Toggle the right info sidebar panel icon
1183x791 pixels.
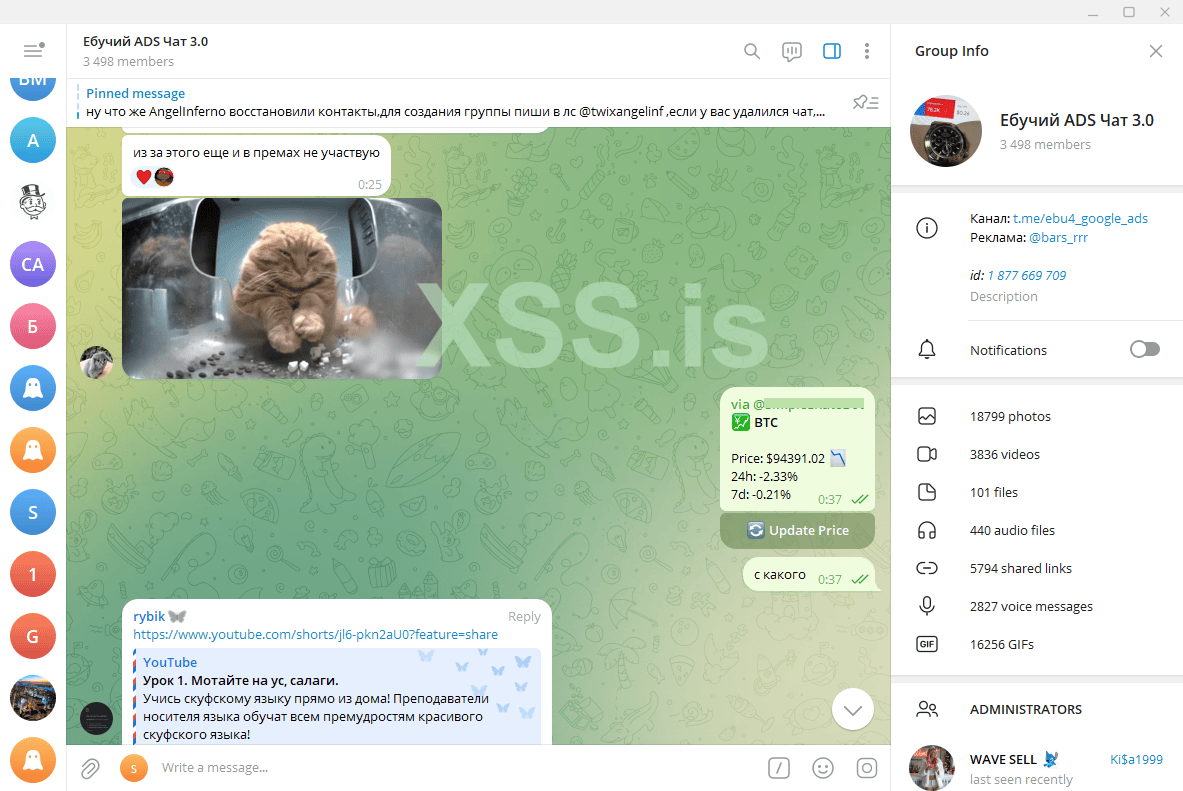[831, 51]
